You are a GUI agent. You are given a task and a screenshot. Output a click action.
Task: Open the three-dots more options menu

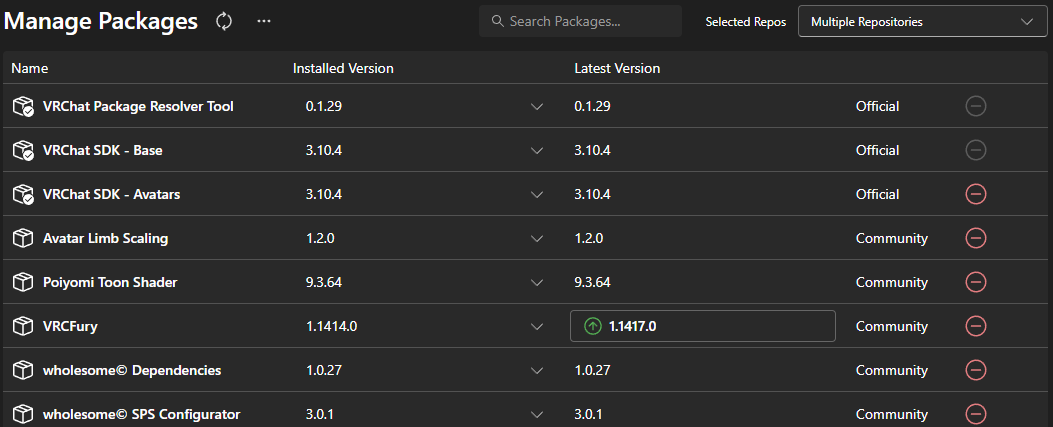coord(264,21)
